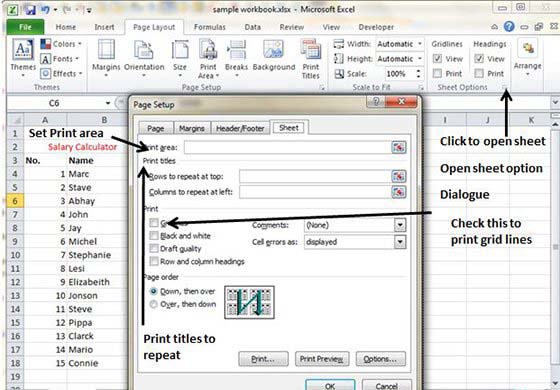
Task: Switch to the Formulas ribbon tab
Action: pos(210,27)
